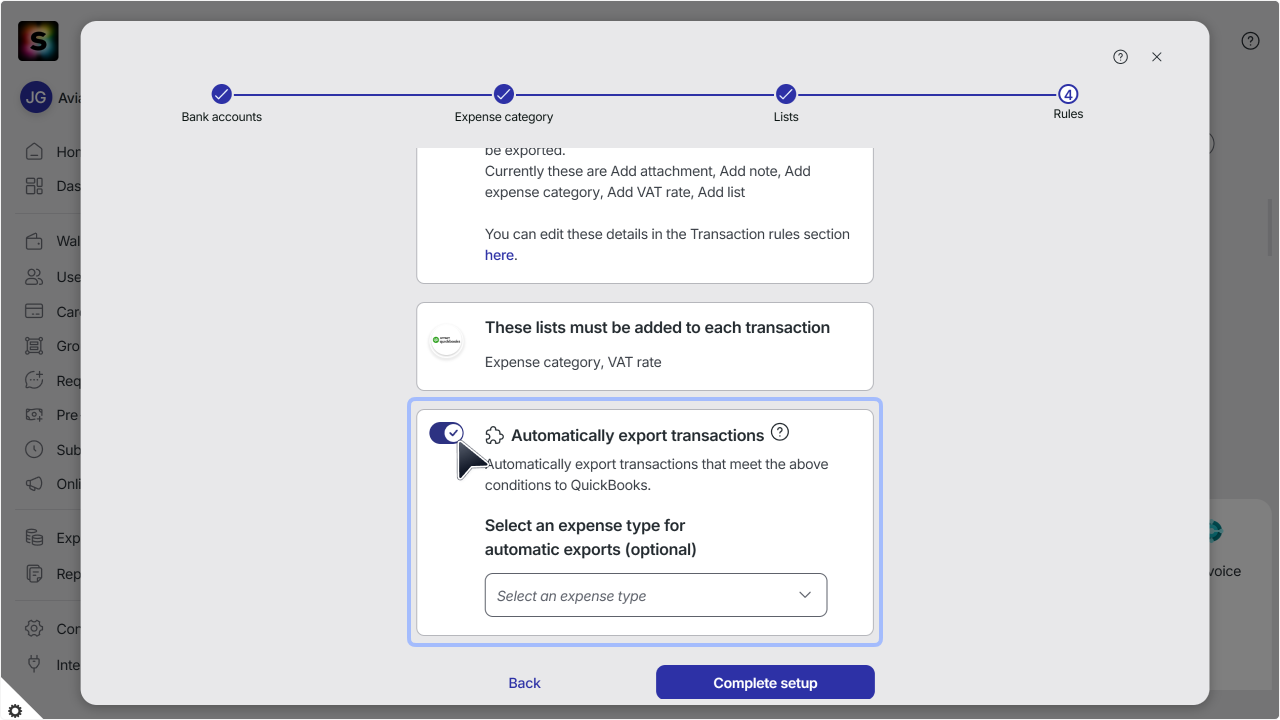Open Integrations plug icon in sidebar
This screenshot has width=1280, height=720.
35,664
